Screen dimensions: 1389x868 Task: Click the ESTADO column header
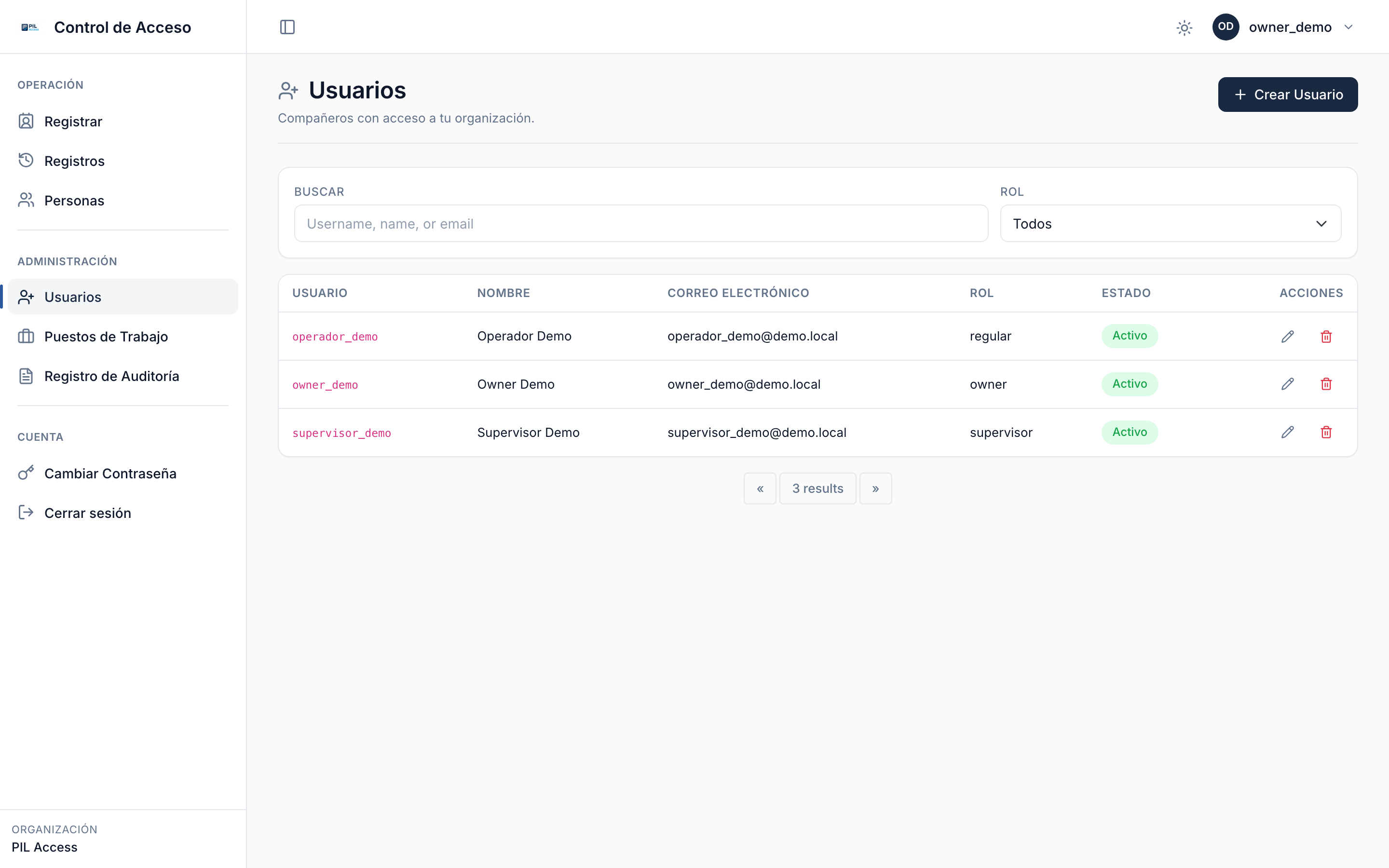1126,293
